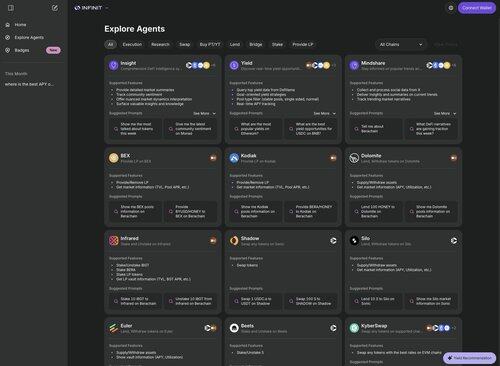
Task: Click the Yield Recommendation floating button
Action: (469, 358)
